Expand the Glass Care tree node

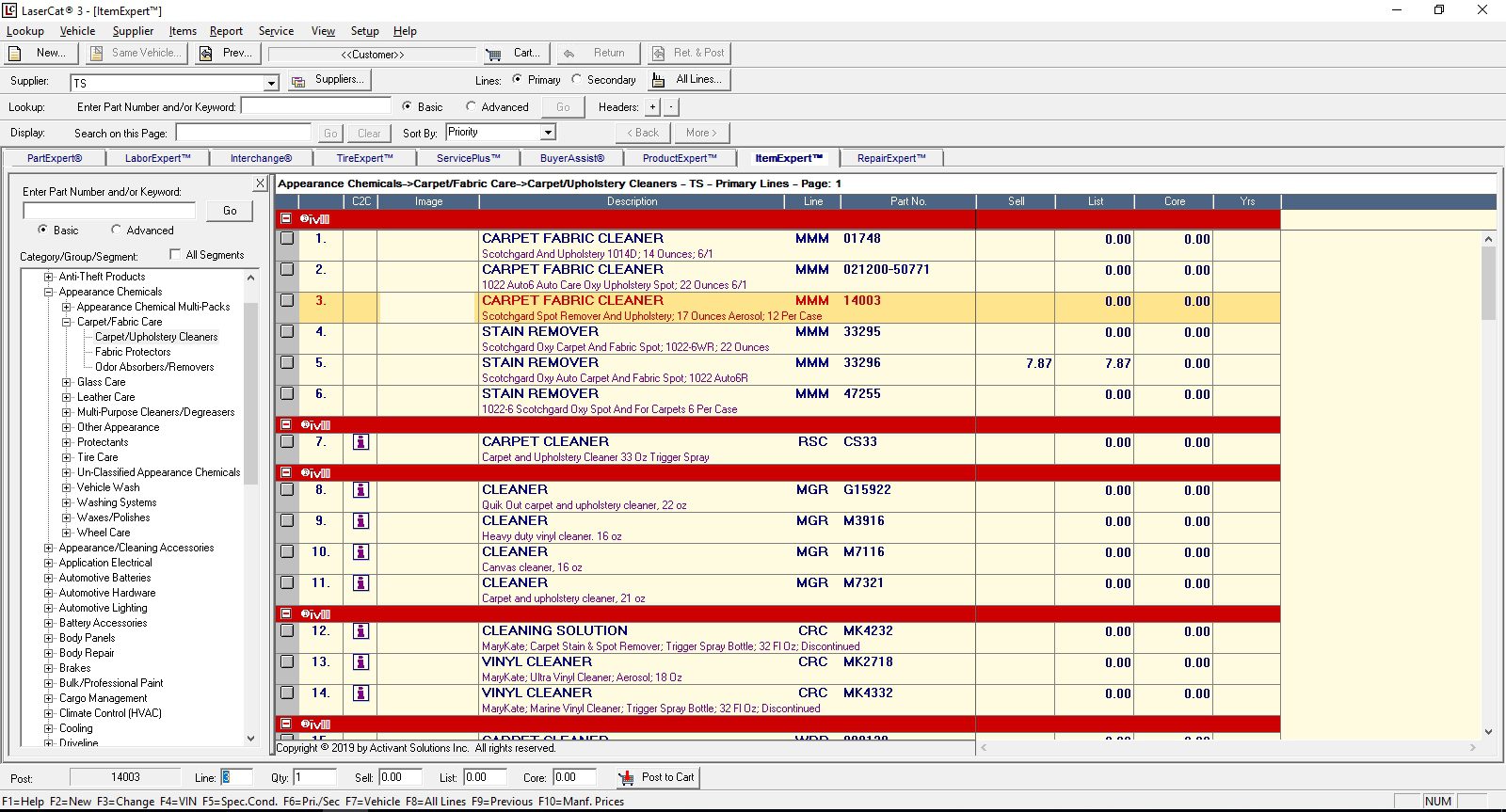coord(67,382)
